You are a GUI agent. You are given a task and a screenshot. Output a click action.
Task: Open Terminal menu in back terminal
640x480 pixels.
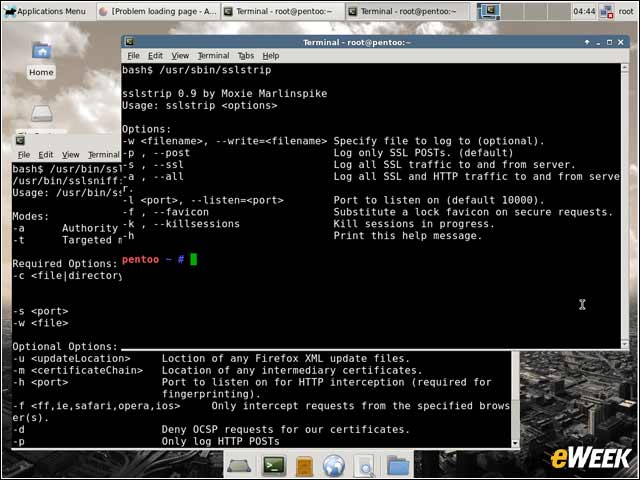104,155
